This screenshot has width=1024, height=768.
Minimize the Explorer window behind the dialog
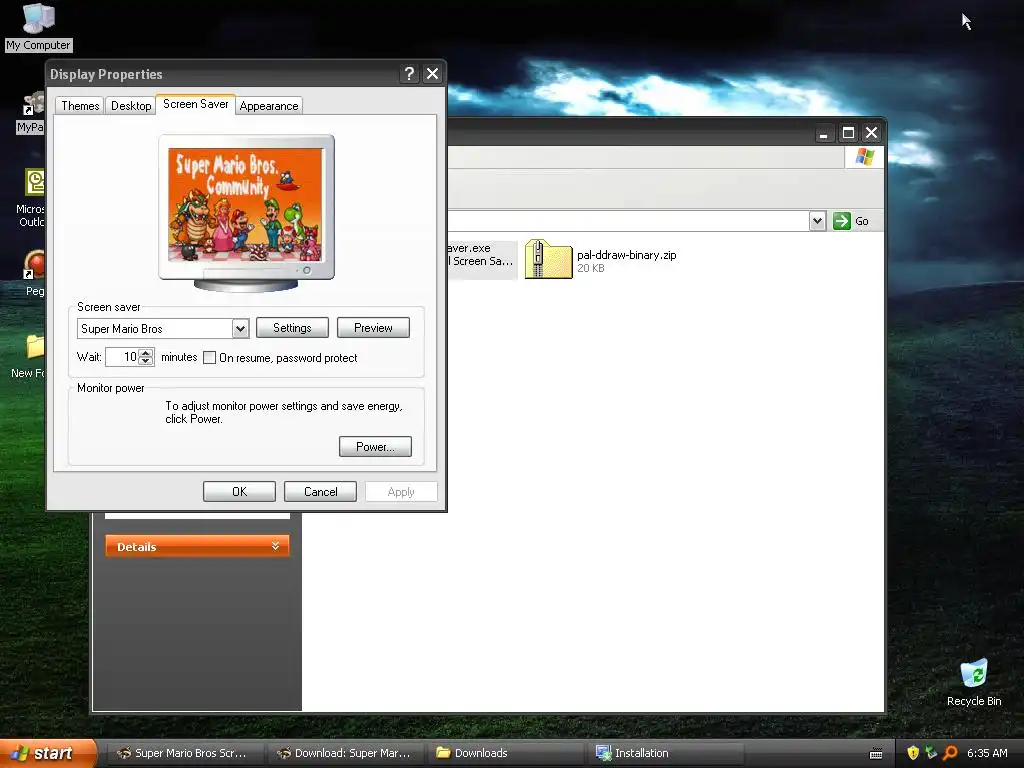[x=824, y=133]
